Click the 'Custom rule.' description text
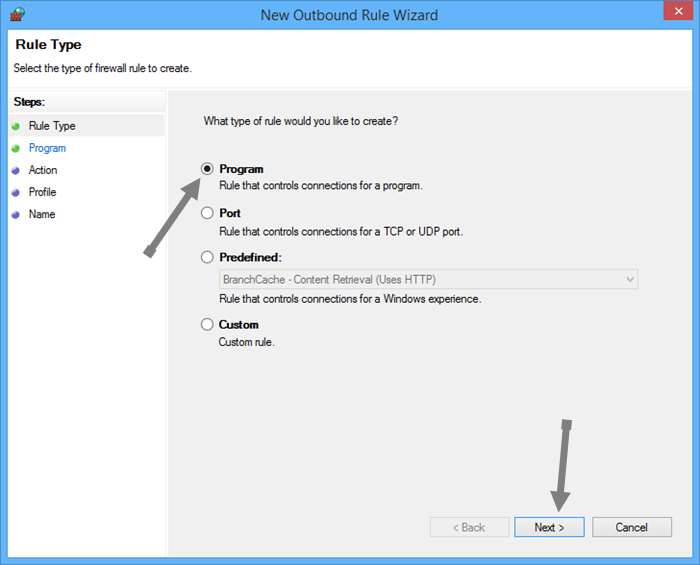This screenshot has height=565, width=700. [246, 342]
